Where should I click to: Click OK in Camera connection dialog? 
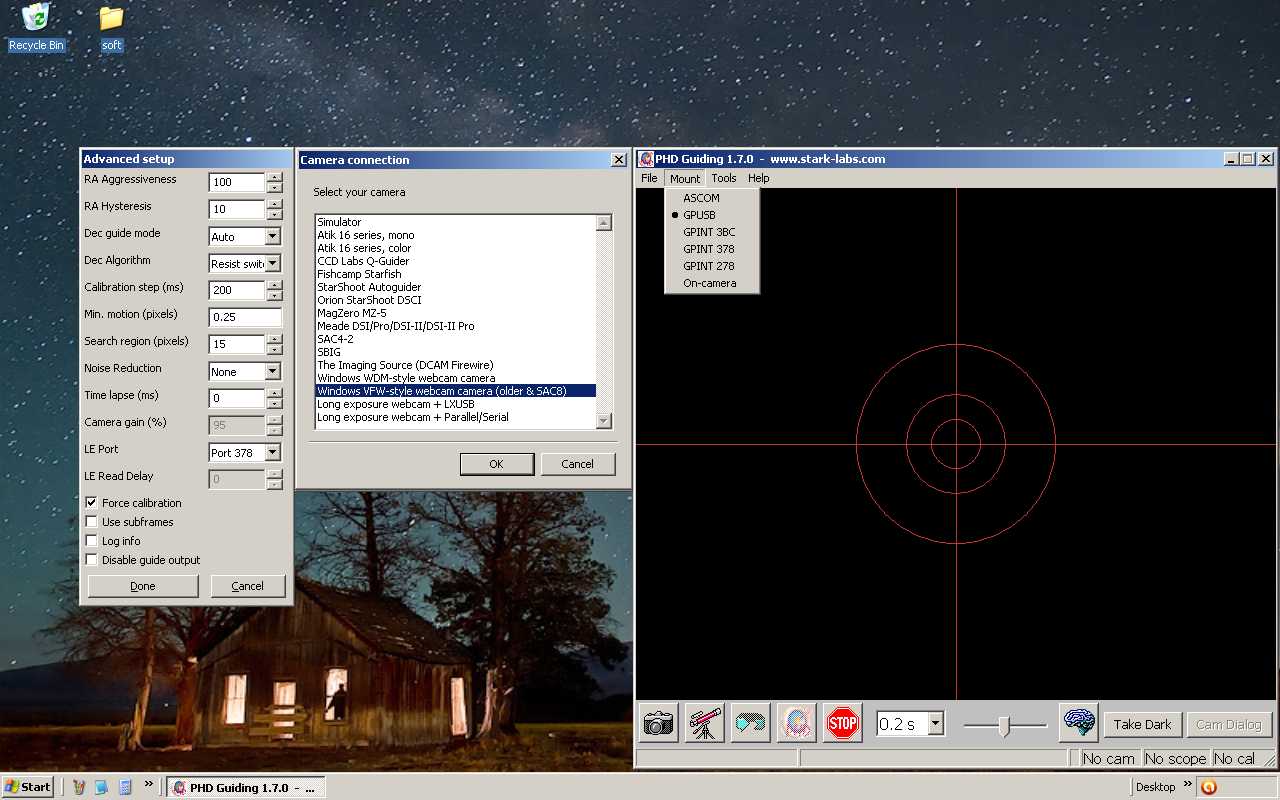click(497, 464)
